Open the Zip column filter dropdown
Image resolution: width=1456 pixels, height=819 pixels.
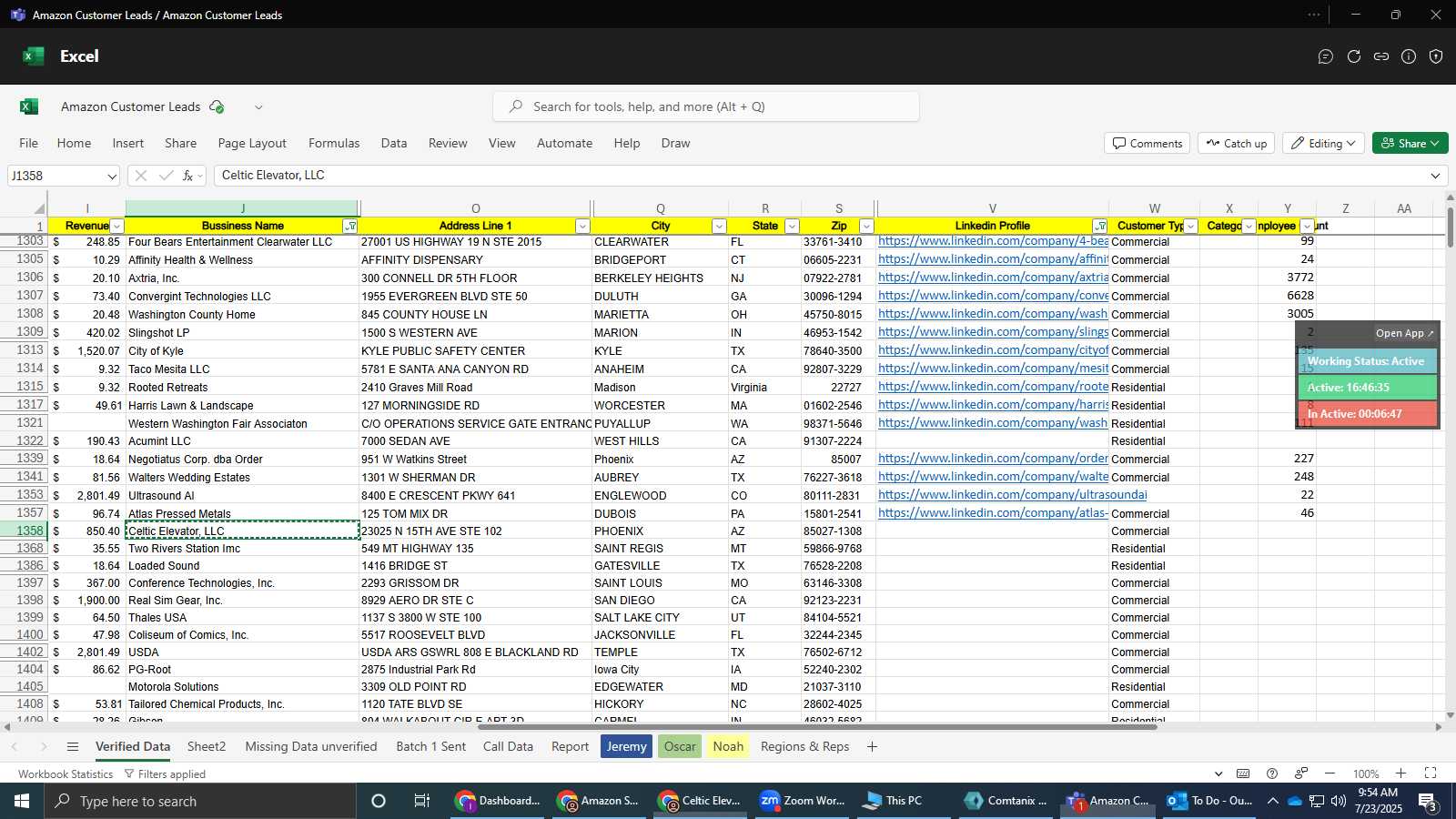(x=866, y=227)
